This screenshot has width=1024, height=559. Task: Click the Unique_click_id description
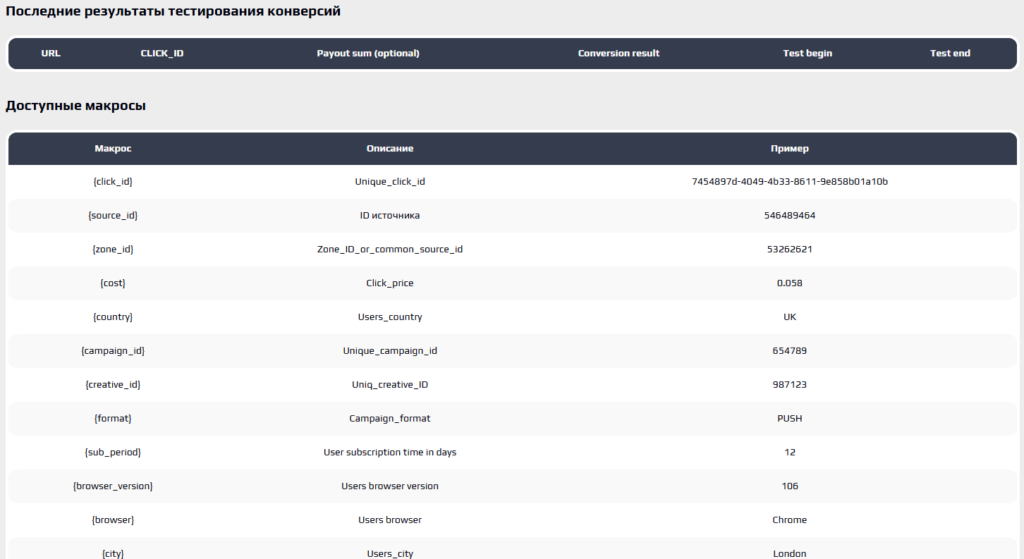(x=390, y=182)
